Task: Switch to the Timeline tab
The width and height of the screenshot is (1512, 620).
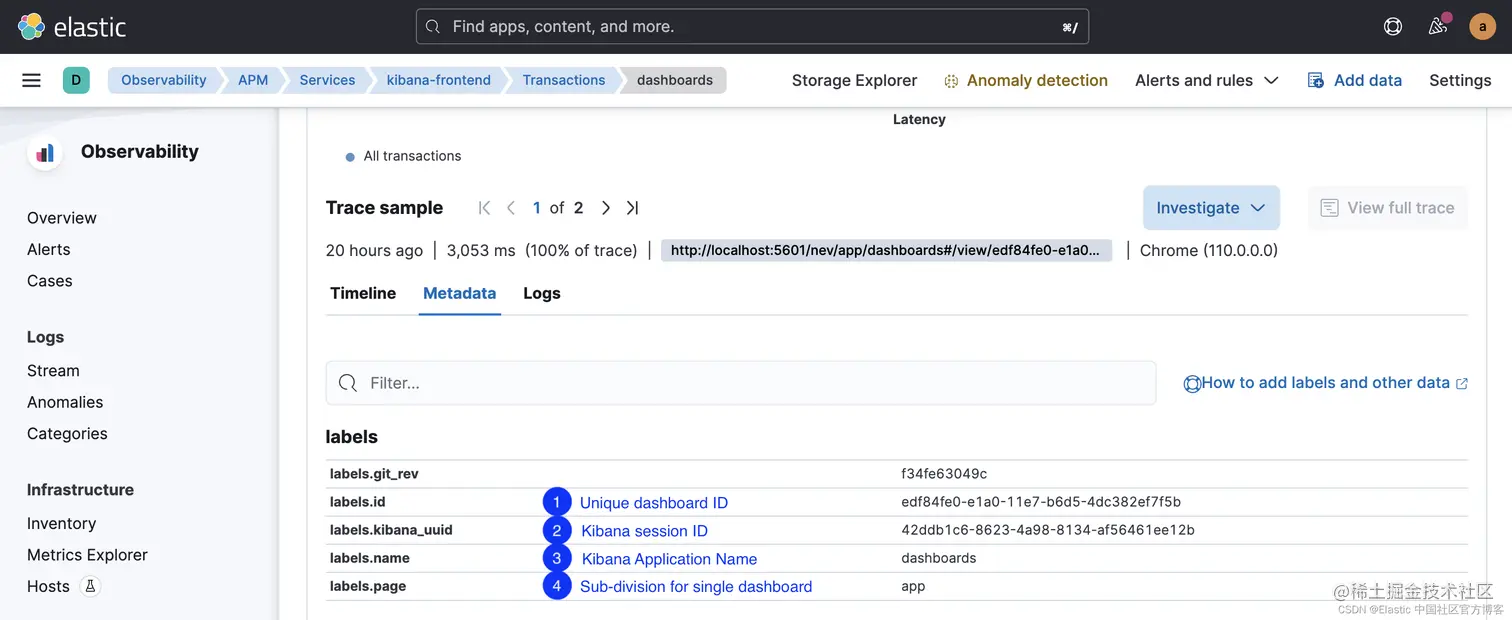Action: click(x=363, y=293)
